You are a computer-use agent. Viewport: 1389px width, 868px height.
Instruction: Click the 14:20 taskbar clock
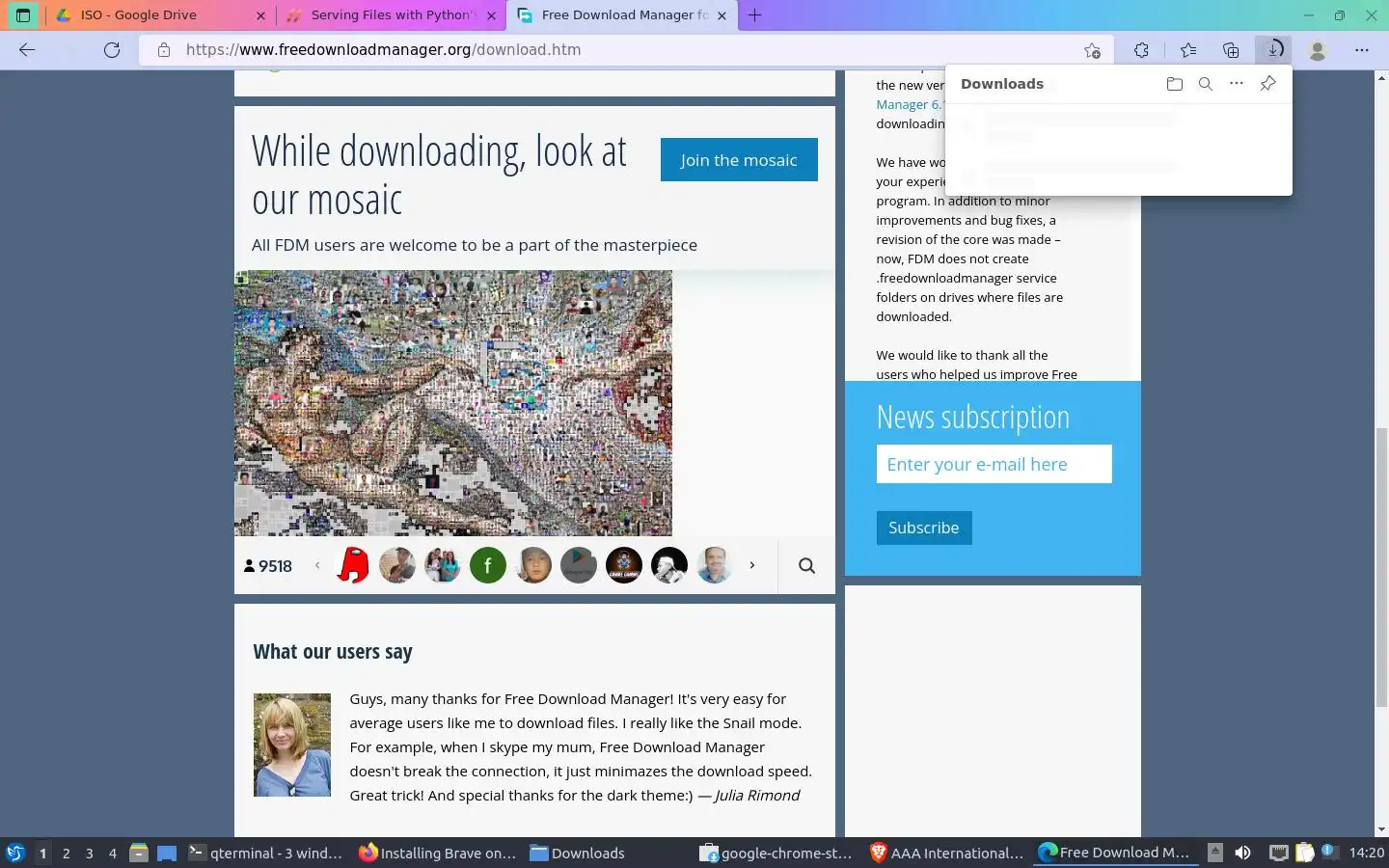(x=1366, y=853)
